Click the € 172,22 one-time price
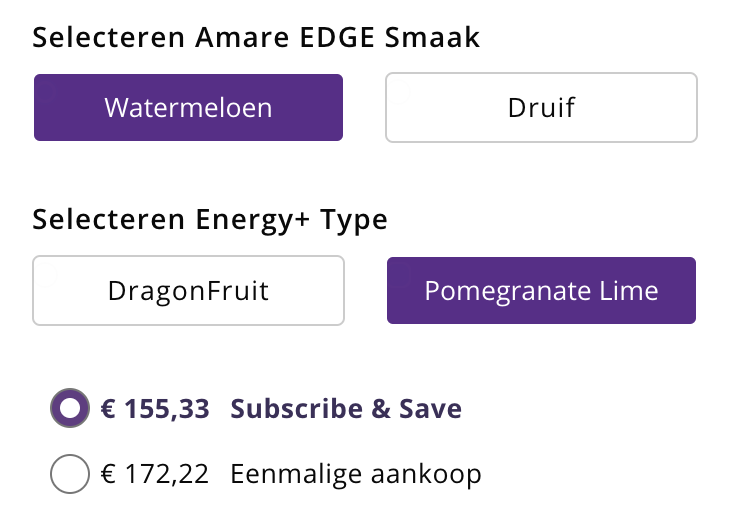738x524 pixels. [155, 474]
